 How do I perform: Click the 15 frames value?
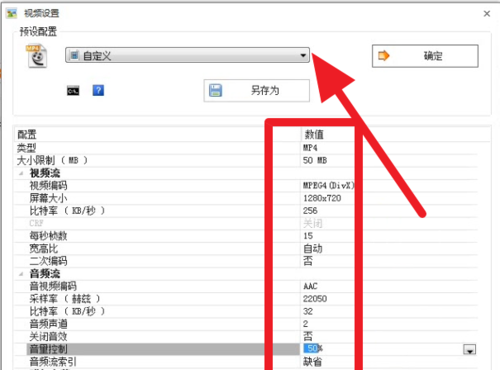tap(308, 236)
